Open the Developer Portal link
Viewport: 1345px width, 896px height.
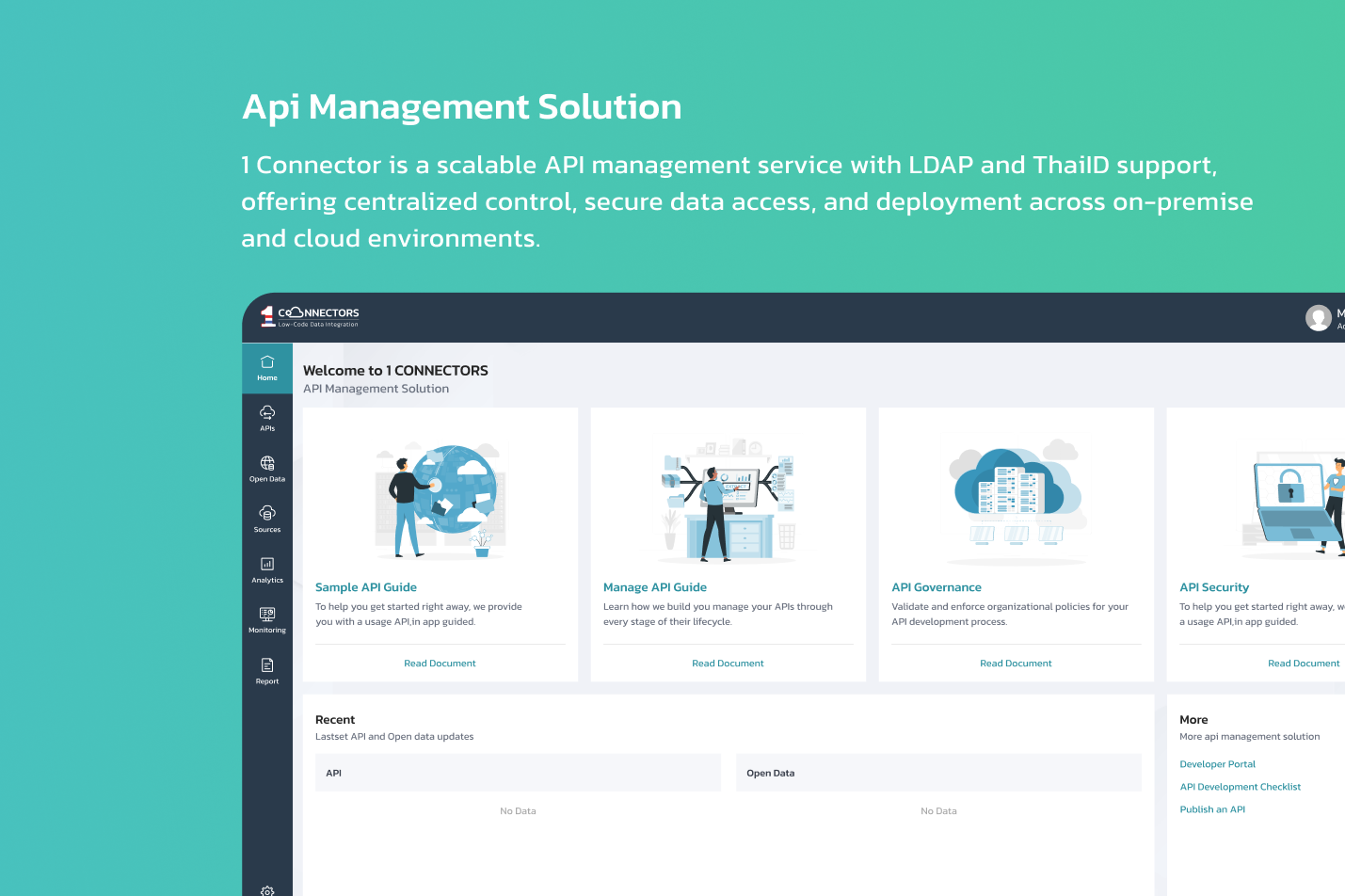click(x=1217, y=764)
